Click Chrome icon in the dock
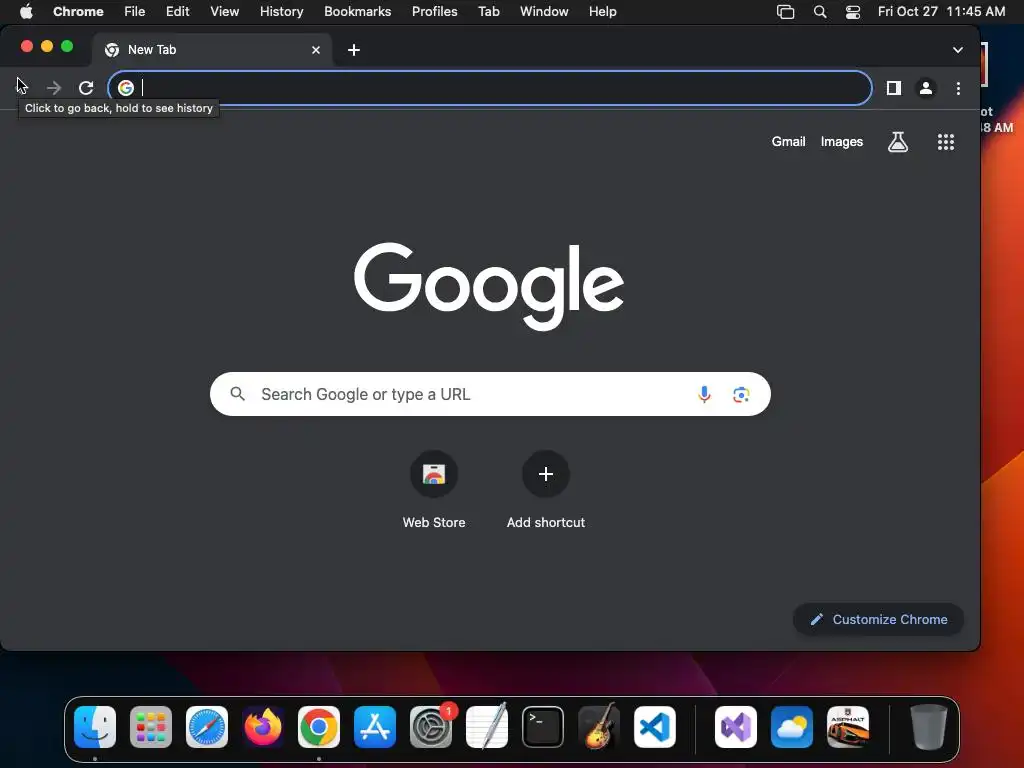 319,727
